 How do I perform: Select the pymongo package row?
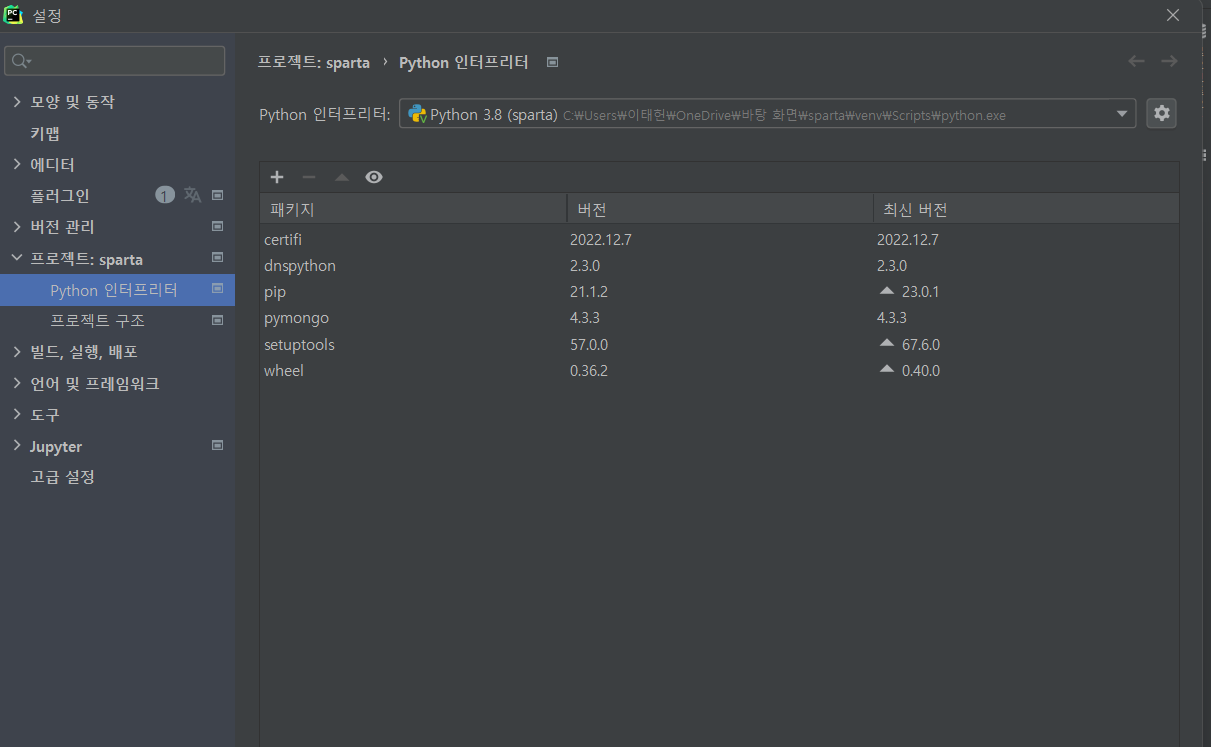(x=719, y=318)
